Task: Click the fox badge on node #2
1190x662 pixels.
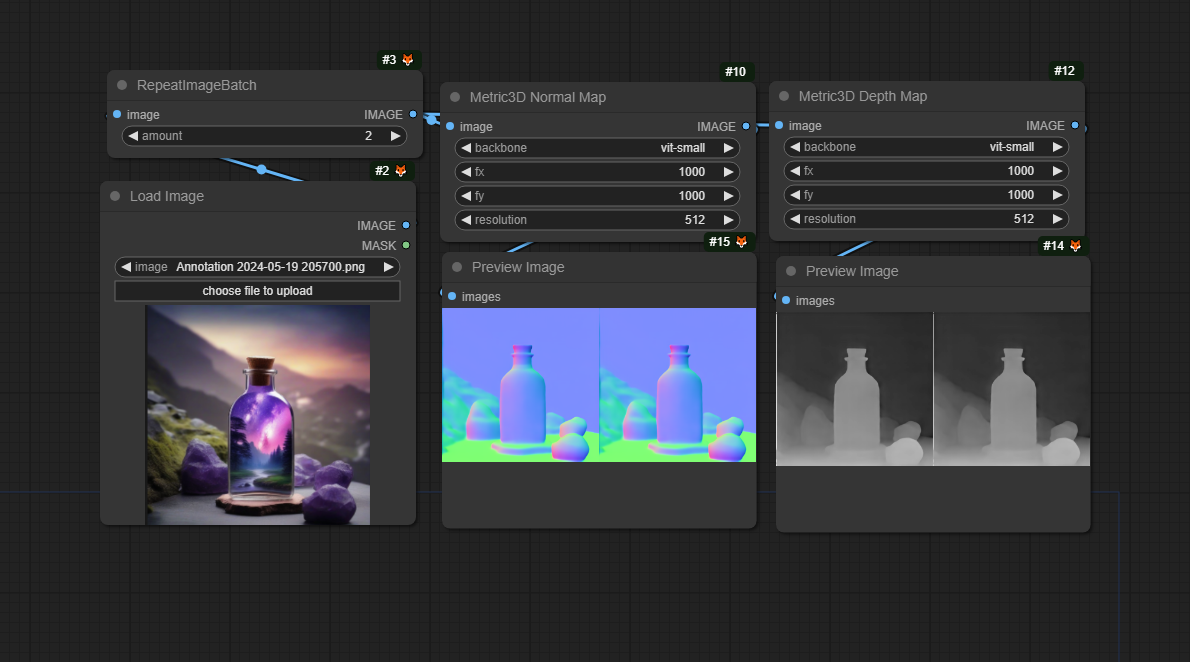Action: 401,171
